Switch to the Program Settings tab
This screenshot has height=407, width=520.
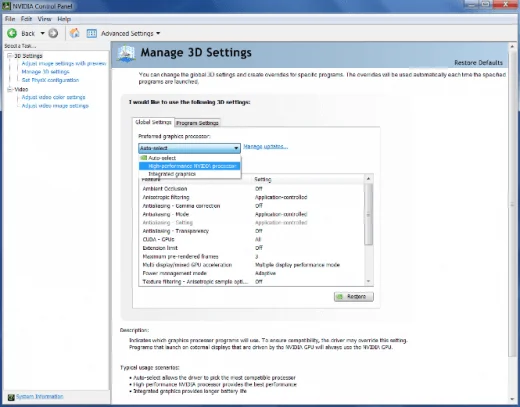click(197, 123)
